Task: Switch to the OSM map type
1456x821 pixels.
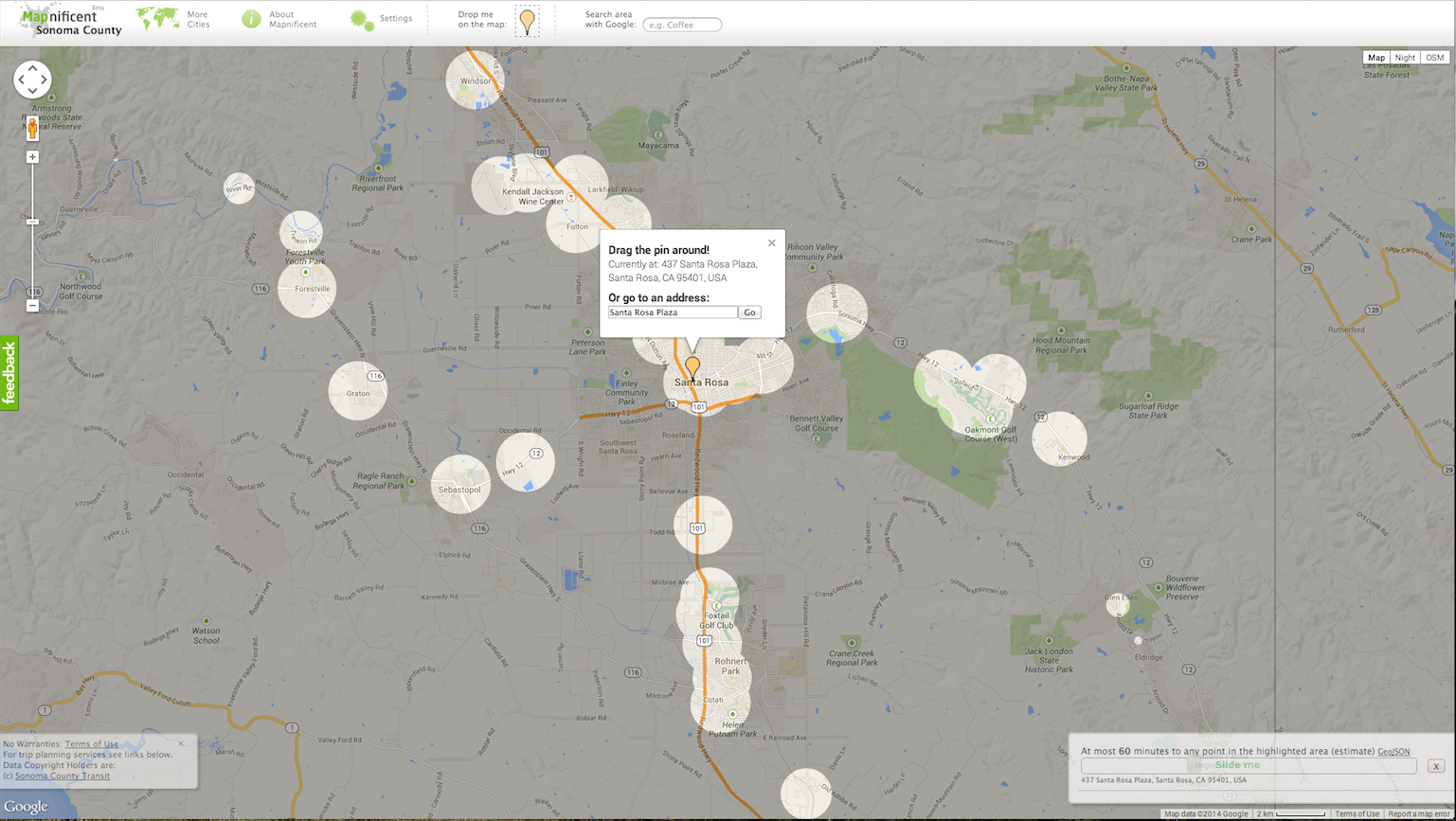Action: pos(1434,58)
